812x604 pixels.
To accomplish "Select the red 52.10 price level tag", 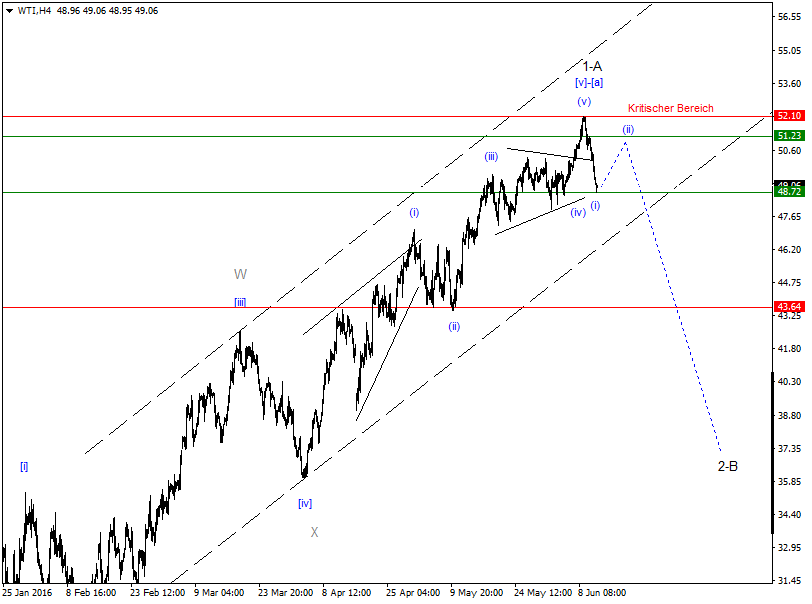I will [x=789, y=115].
